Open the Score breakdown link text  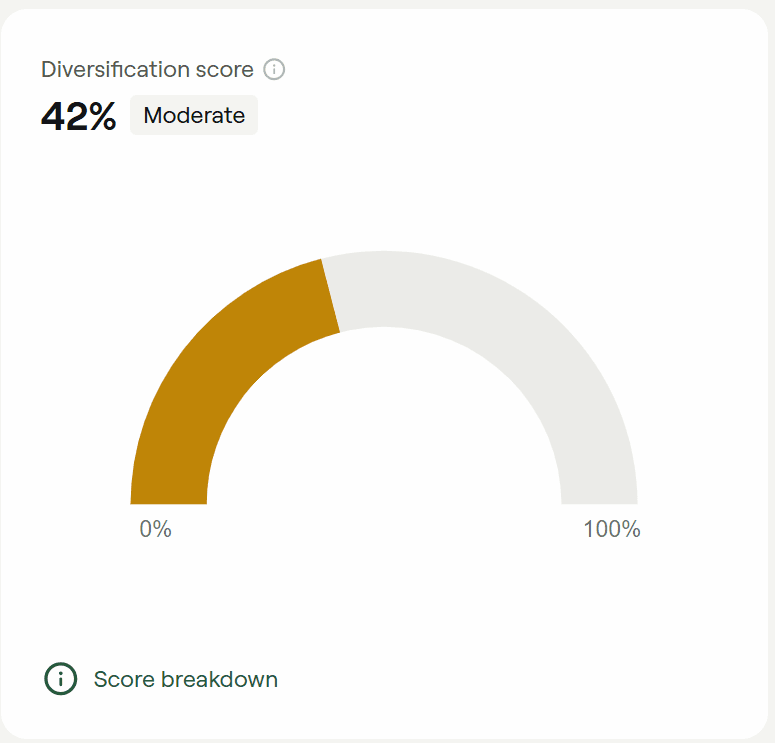[x=186, y=679]
